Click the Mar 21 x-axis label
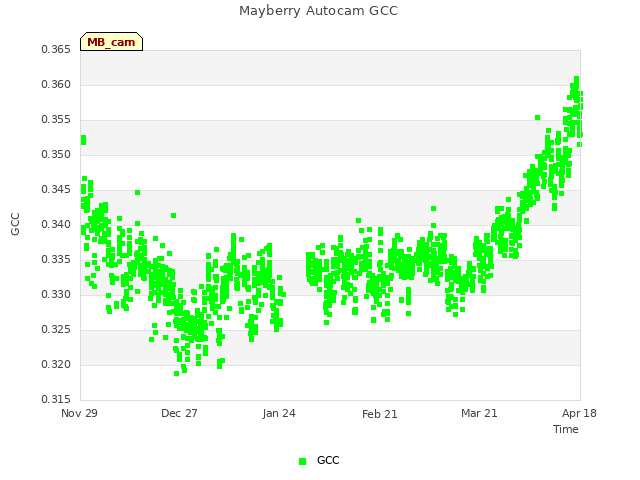640x480 pixels. click(479, 413)
